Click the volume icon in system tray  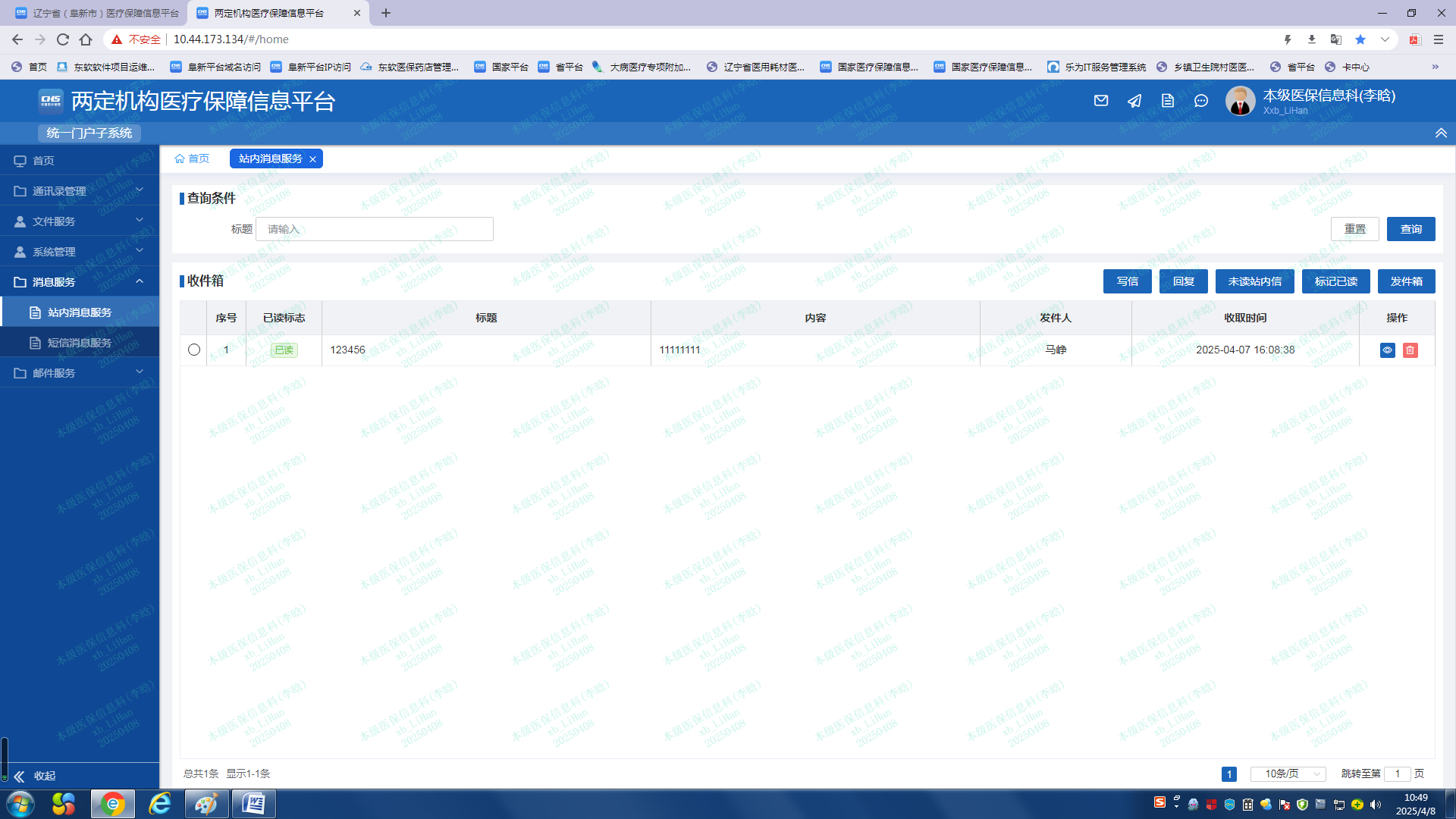(x=1376, y=805)
